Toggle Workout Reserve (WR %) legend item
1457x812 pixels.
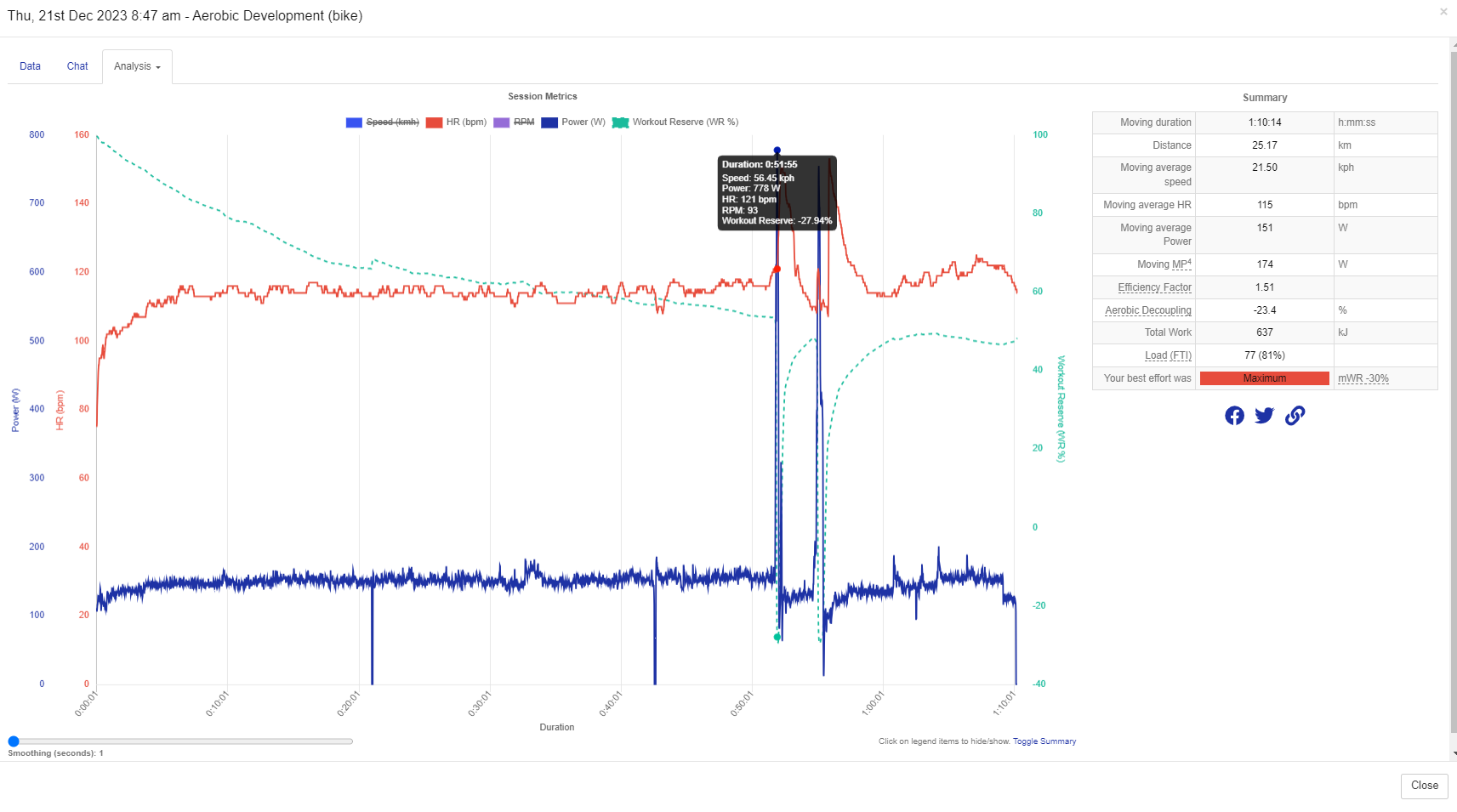676,122
